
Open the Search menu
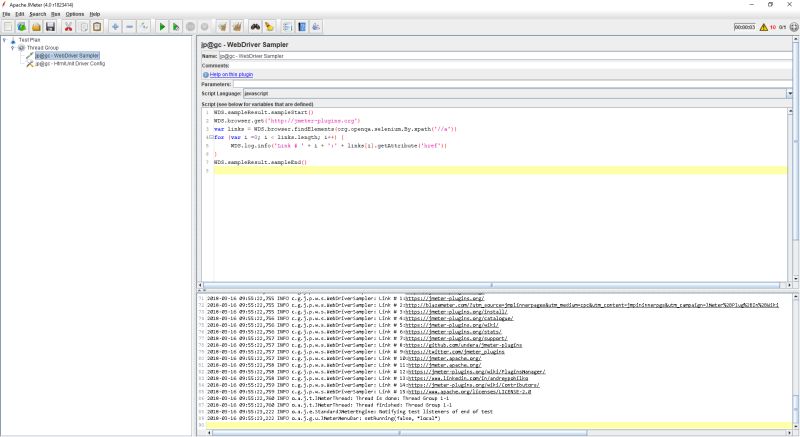[x=38, y=14]
